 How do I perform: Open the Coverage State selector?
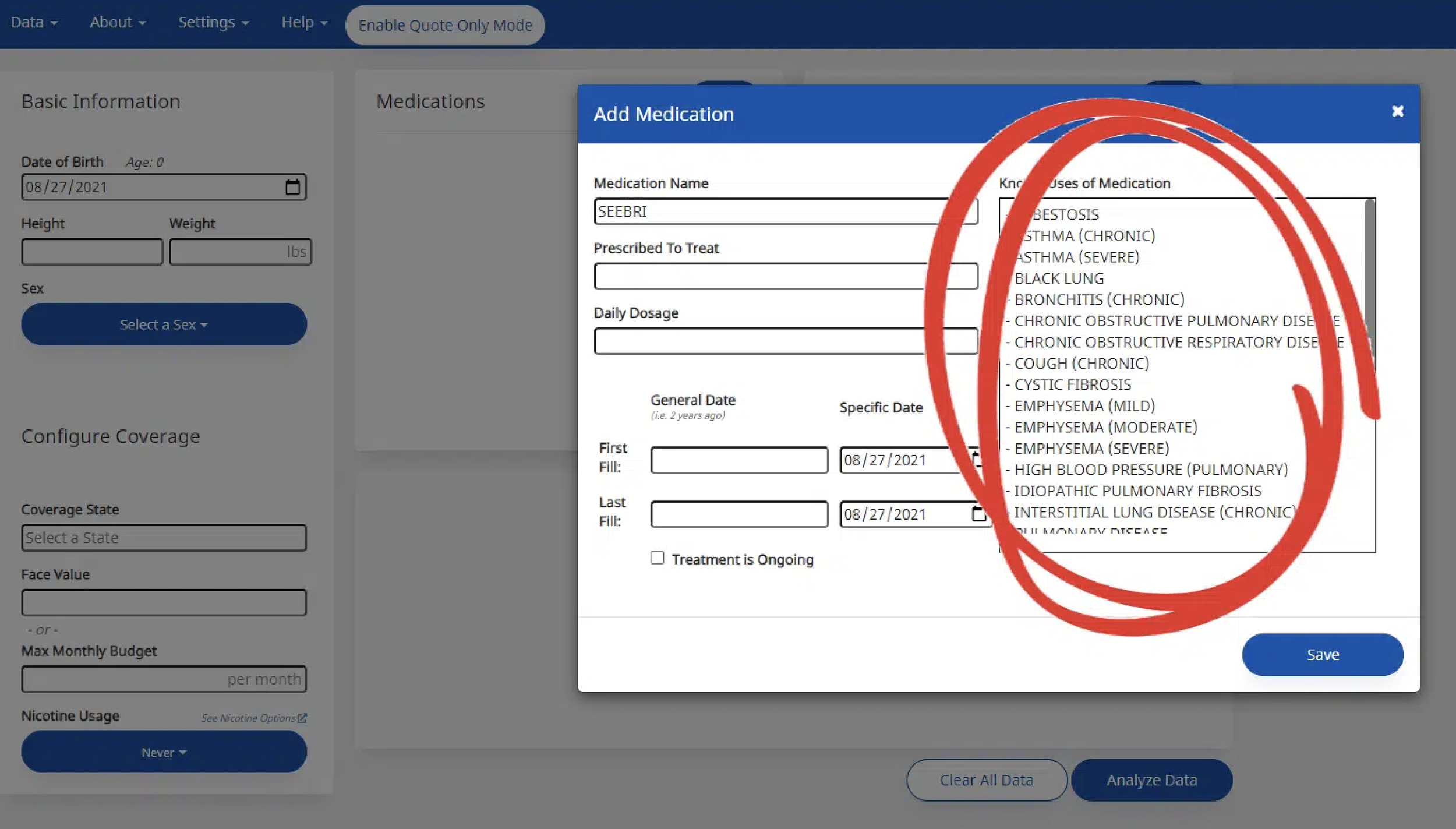coord(164,538)
